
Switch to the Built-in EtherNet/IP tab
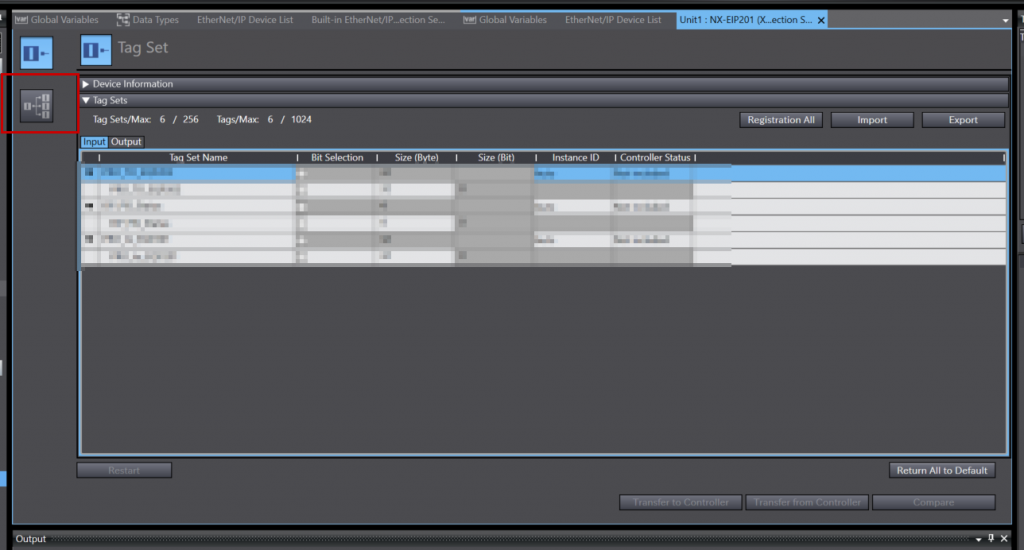[377, 20]
